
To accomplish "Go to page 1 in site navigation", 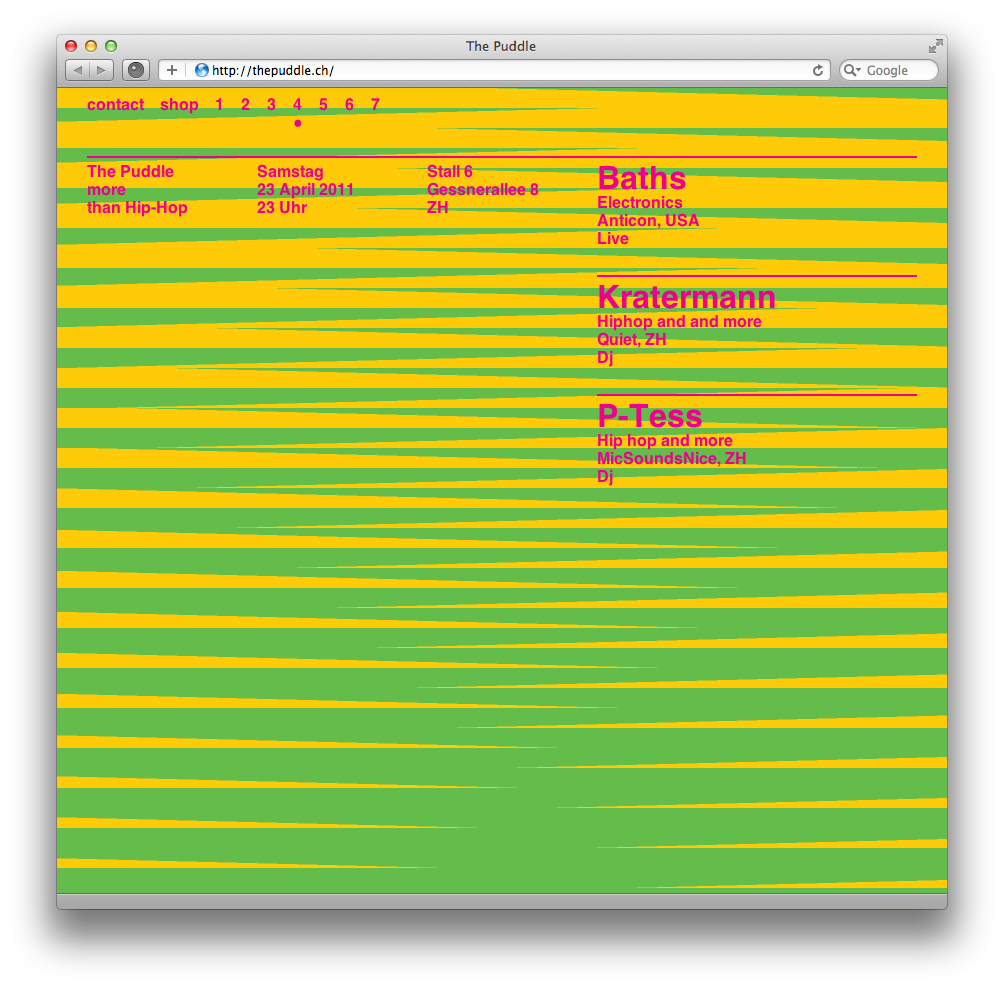I will click(x=219, y=105).
